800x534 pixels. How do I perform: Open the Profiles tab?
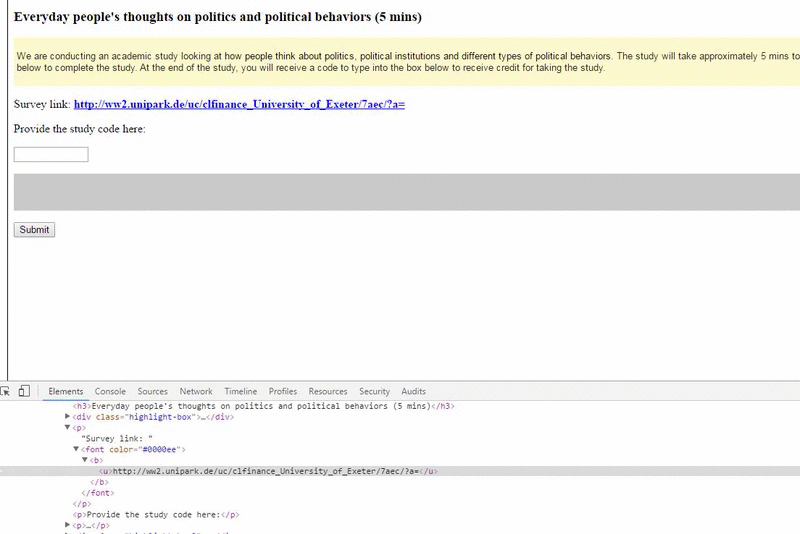(283, 391)
